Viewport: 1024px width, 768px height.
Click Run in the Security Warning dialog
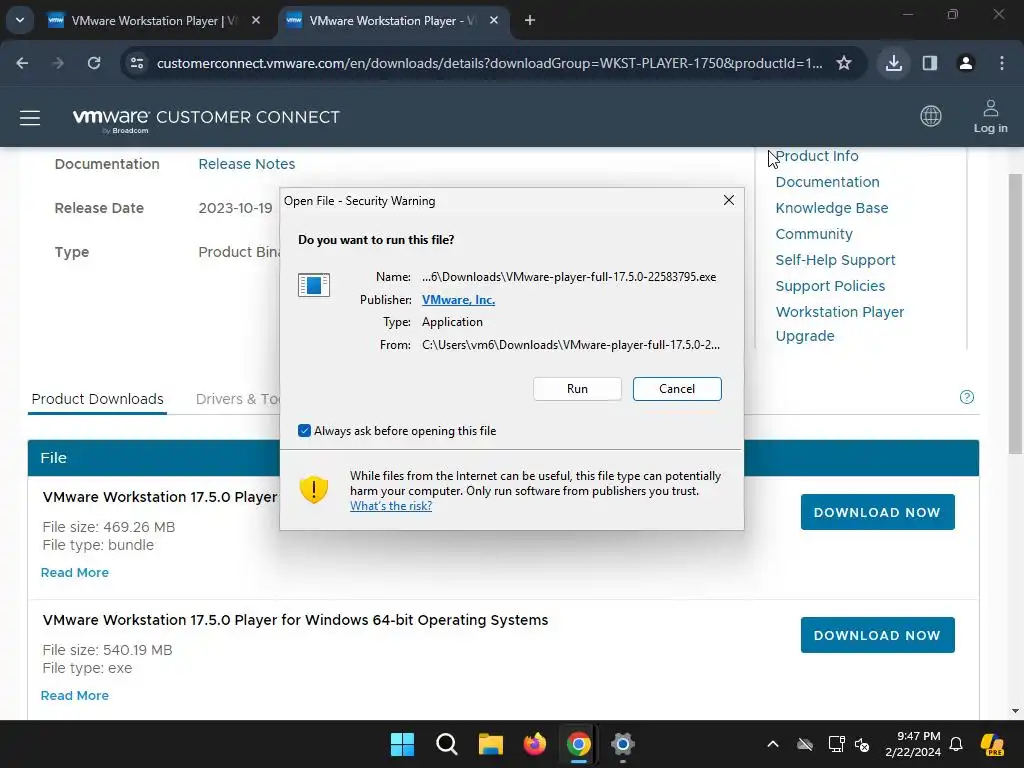(577, 389)
